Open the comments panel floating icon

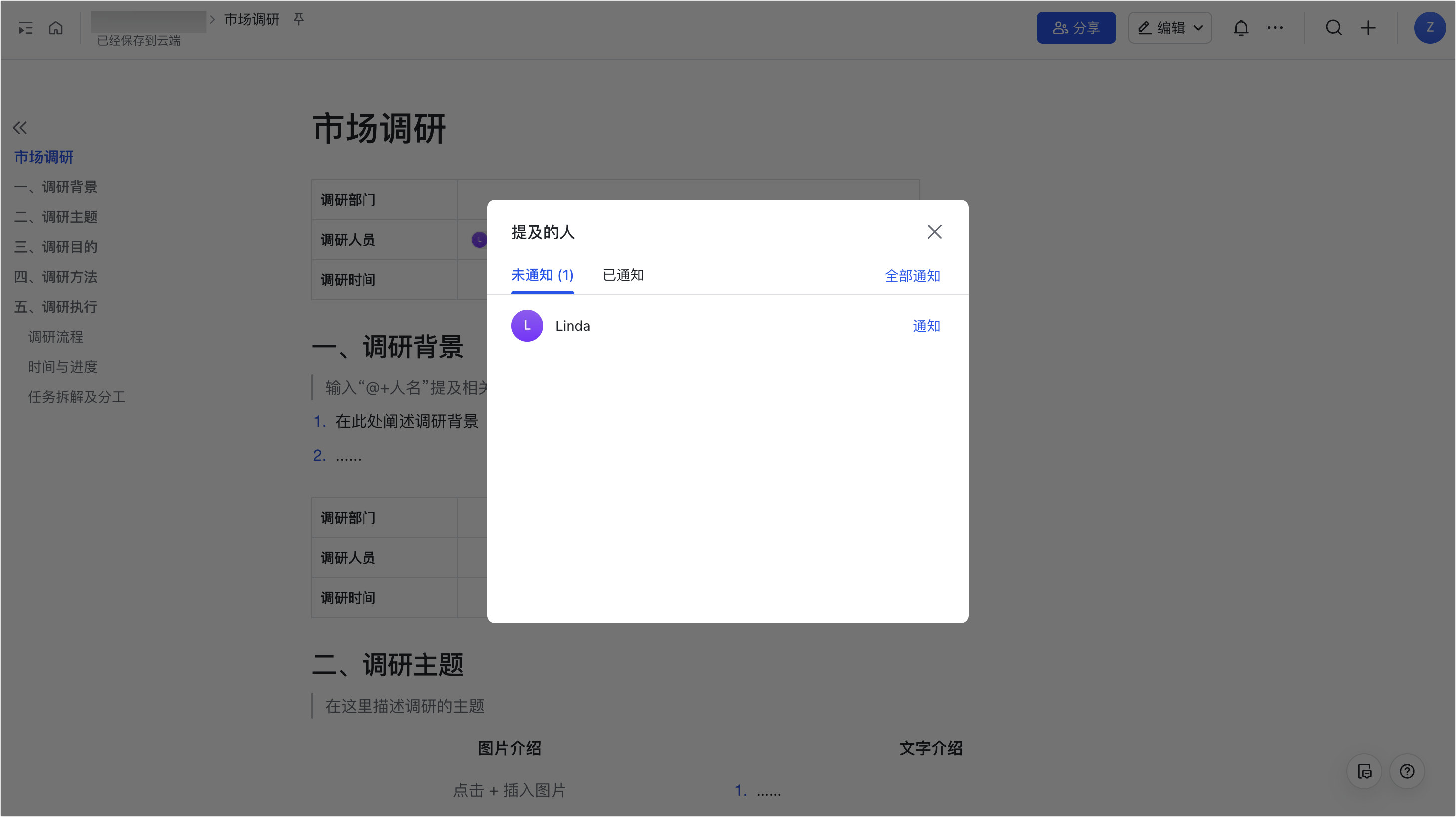pos(1365,771)
